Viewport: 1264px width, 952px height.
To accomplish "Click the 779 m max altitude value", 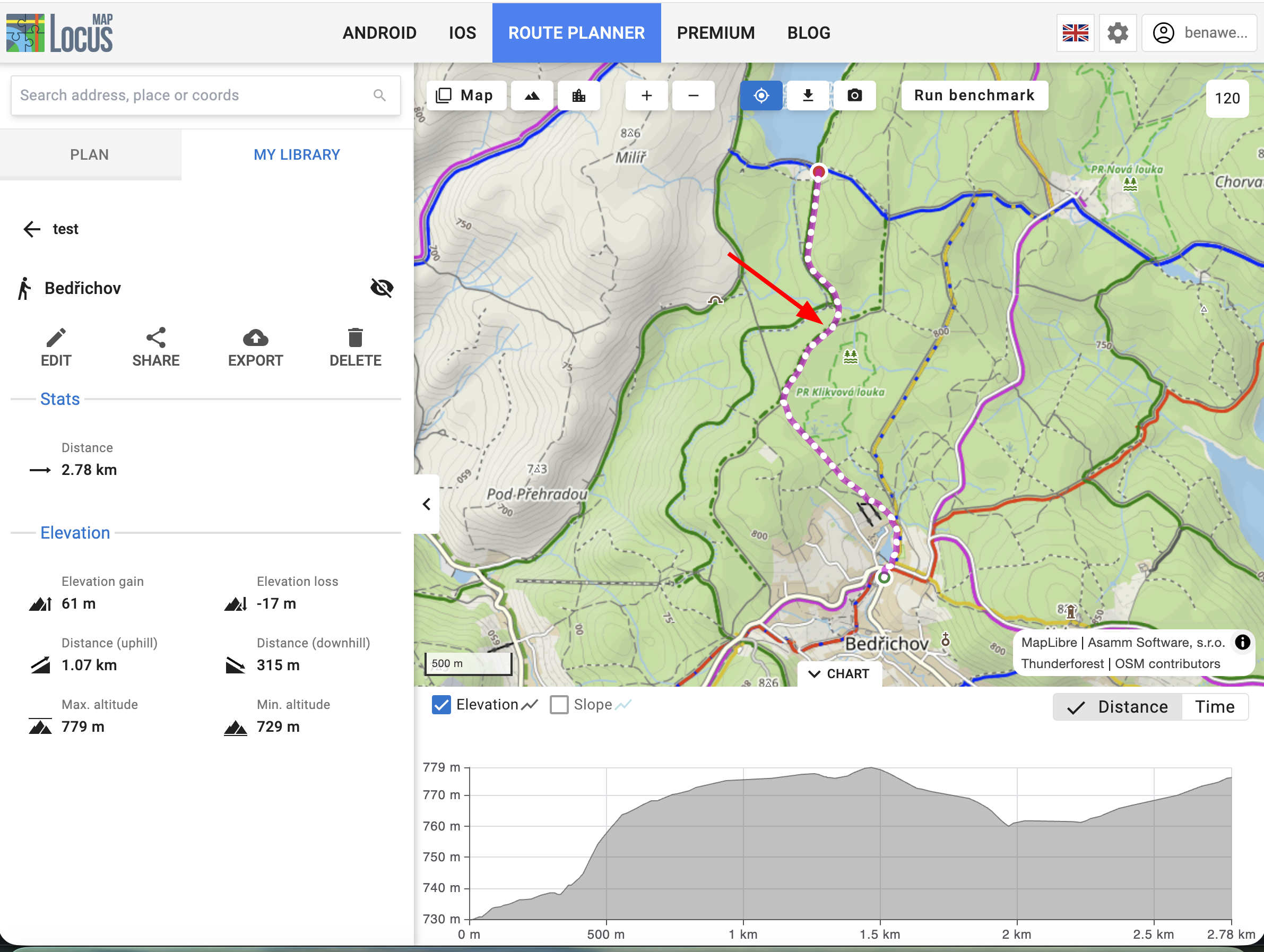I will (83, 726).
